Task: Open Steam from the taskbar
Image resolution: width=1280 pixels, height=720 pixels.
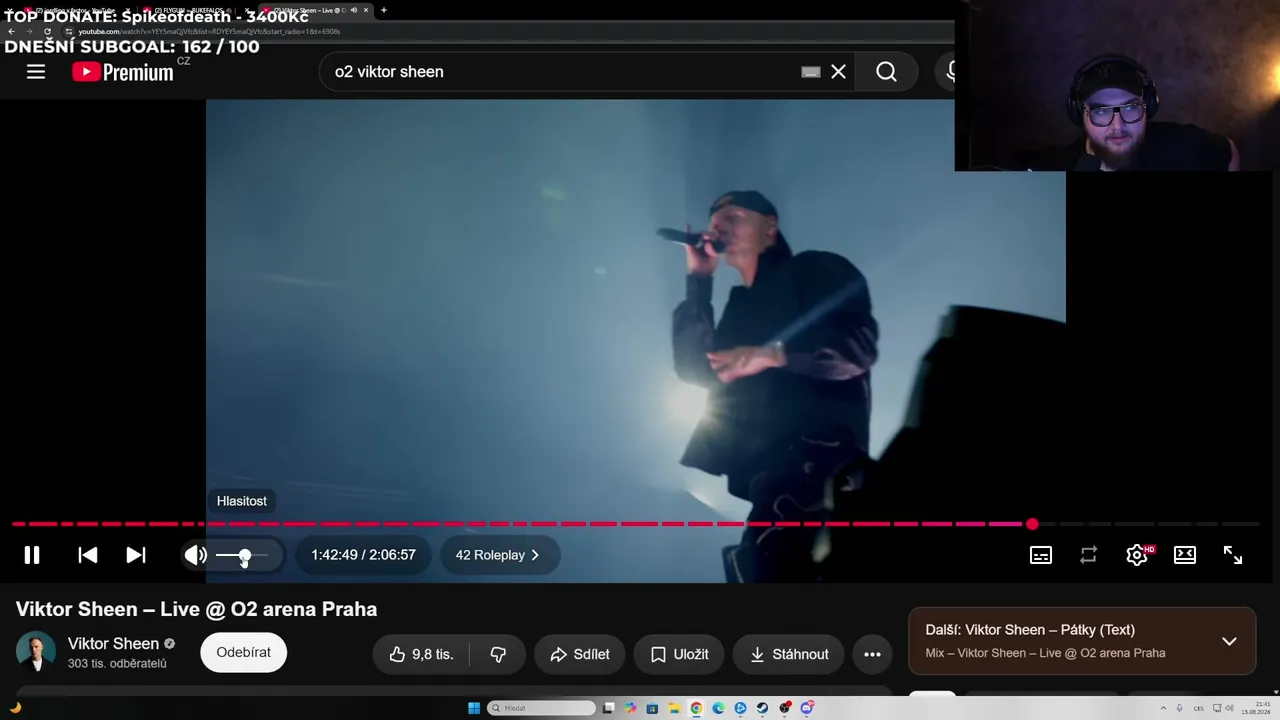Action: click(762, 708)
